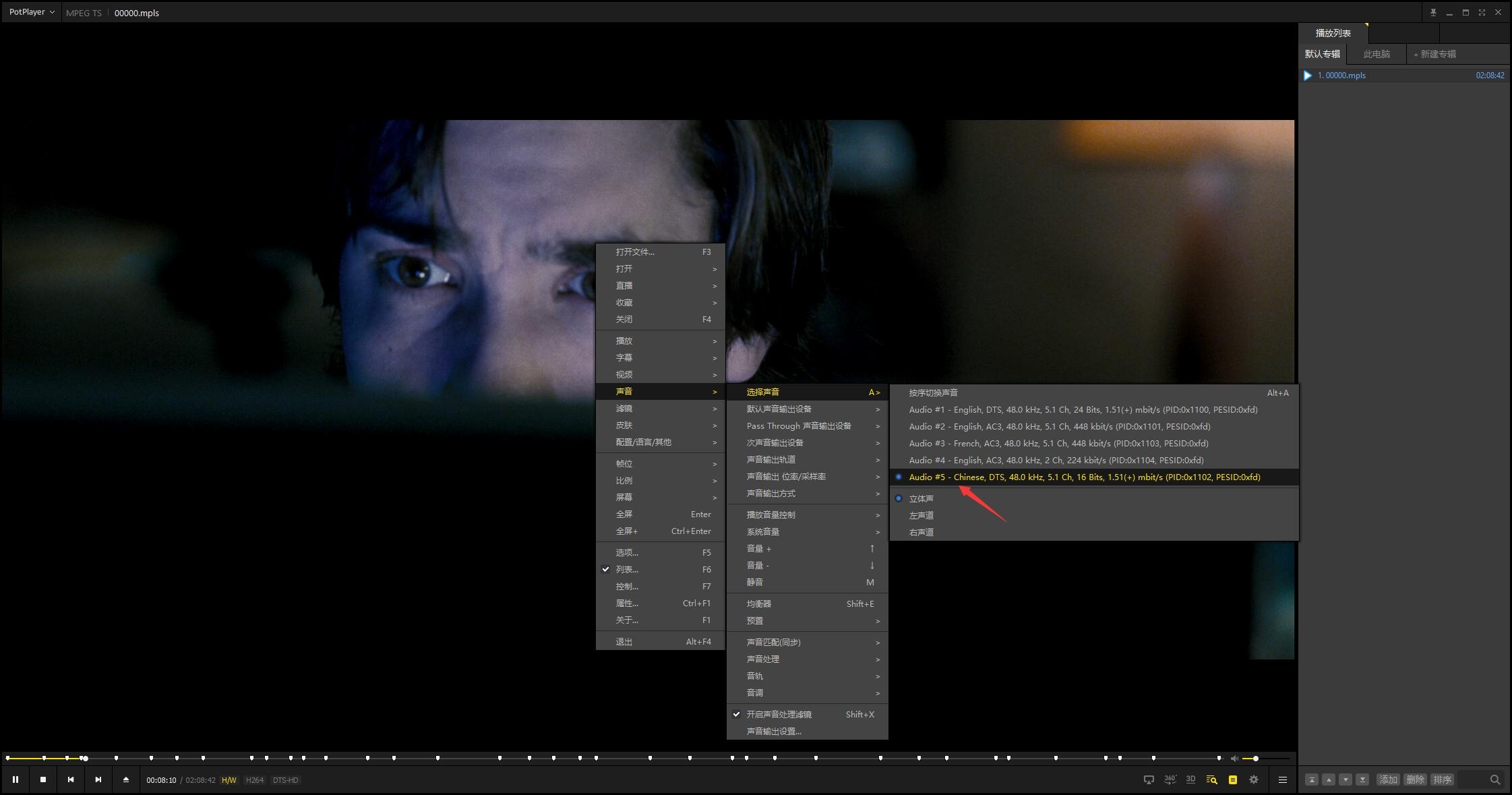Open 声音输出设置... menu entry

(807, 731)
